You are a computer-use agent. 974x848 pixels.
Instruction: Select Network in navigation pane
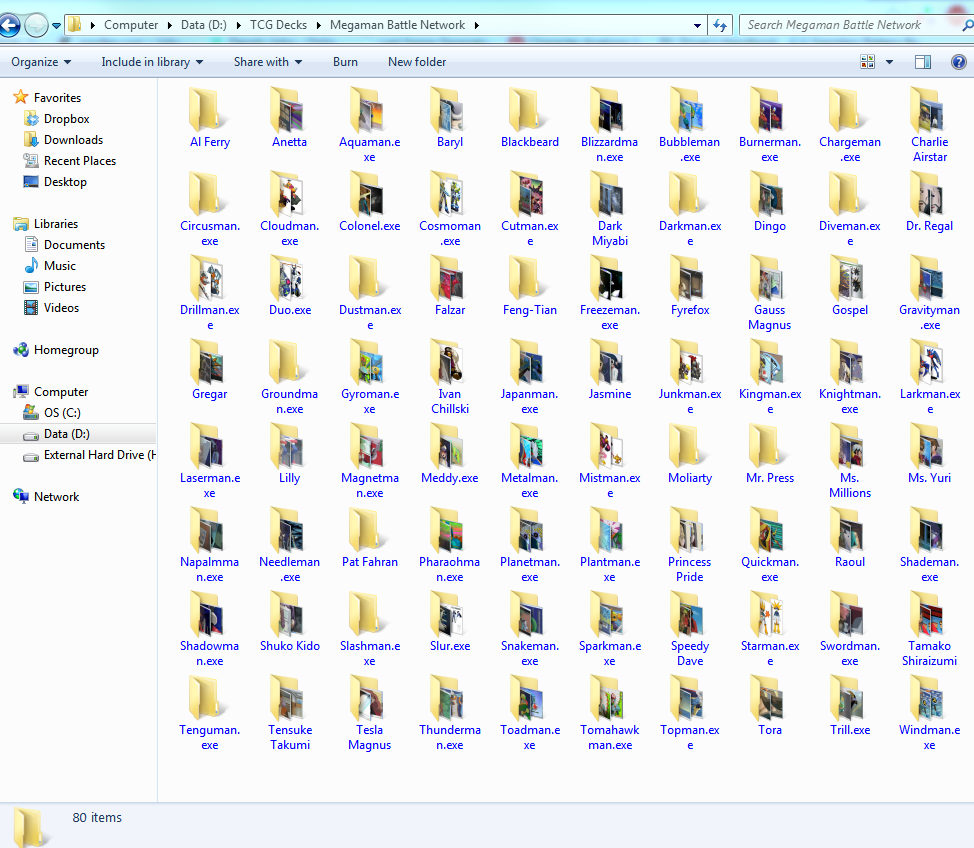(47, 497)
